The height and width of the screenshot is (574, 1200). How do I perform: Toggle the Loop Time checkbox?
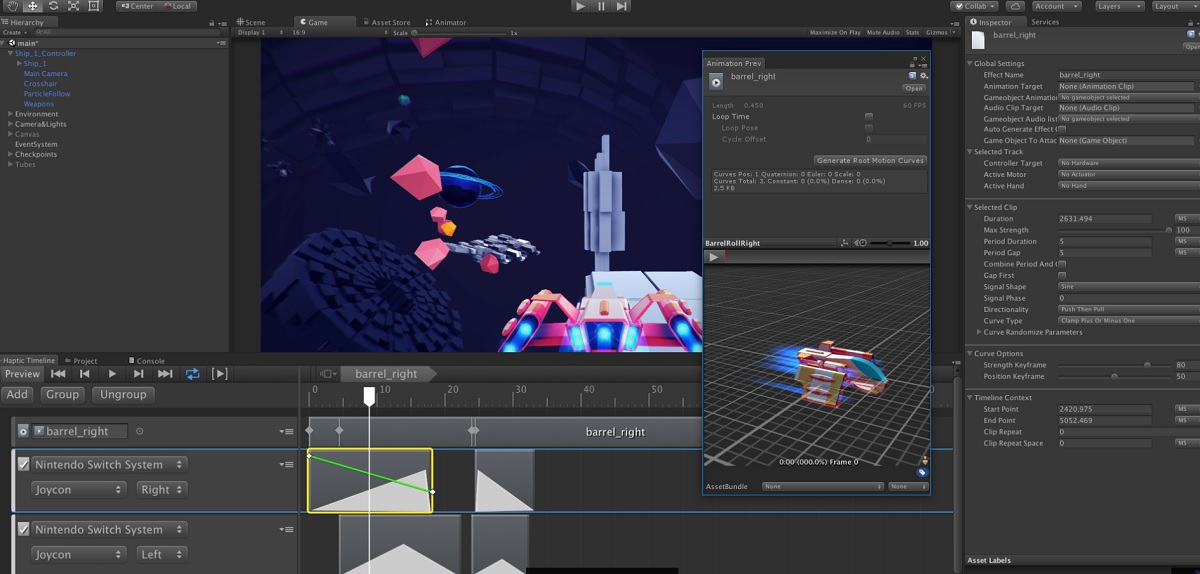click(x=868, y=117)
